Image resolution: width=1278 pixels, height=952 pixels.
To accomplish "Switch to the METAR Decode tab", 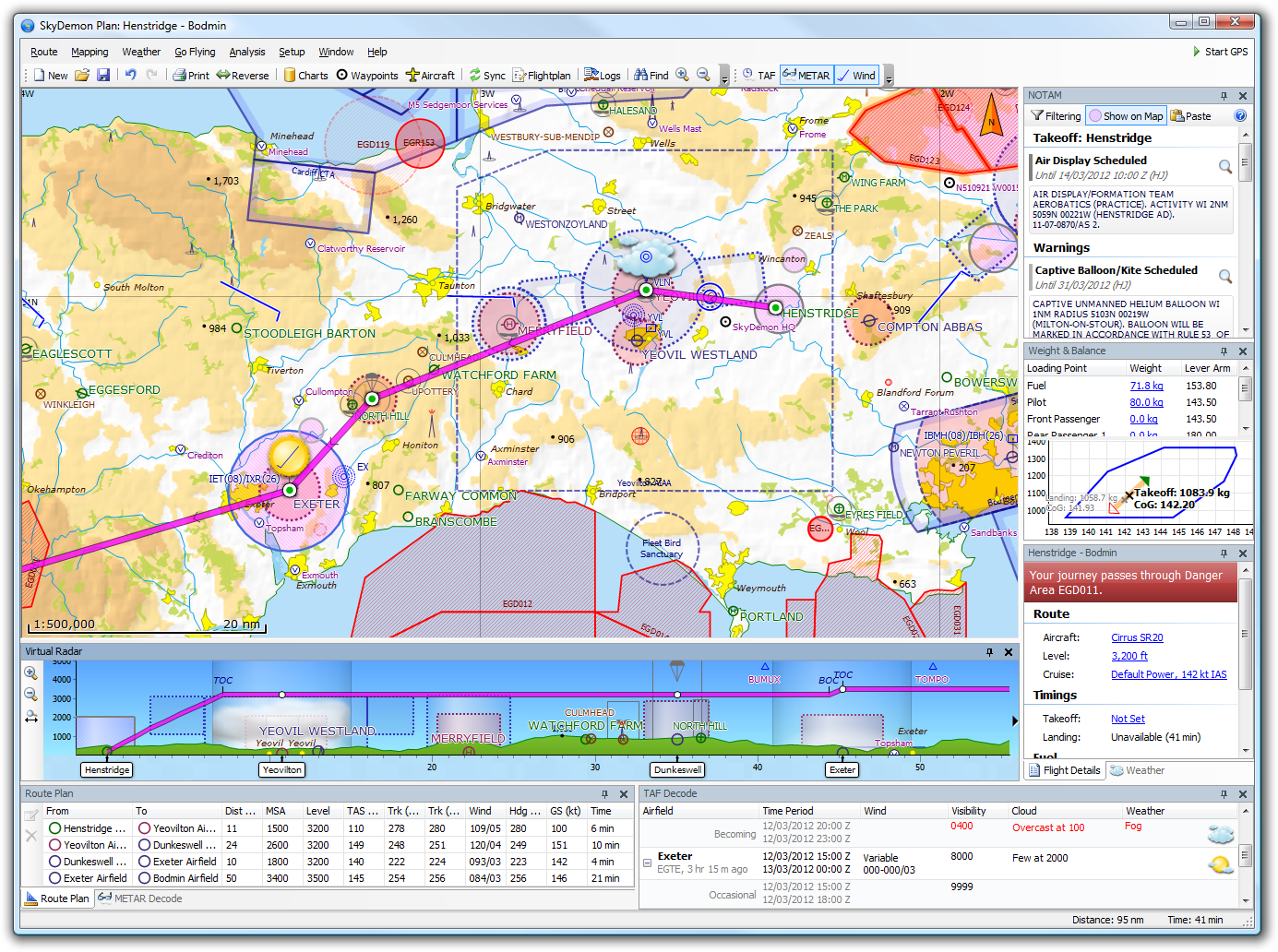I will [139, 898].
